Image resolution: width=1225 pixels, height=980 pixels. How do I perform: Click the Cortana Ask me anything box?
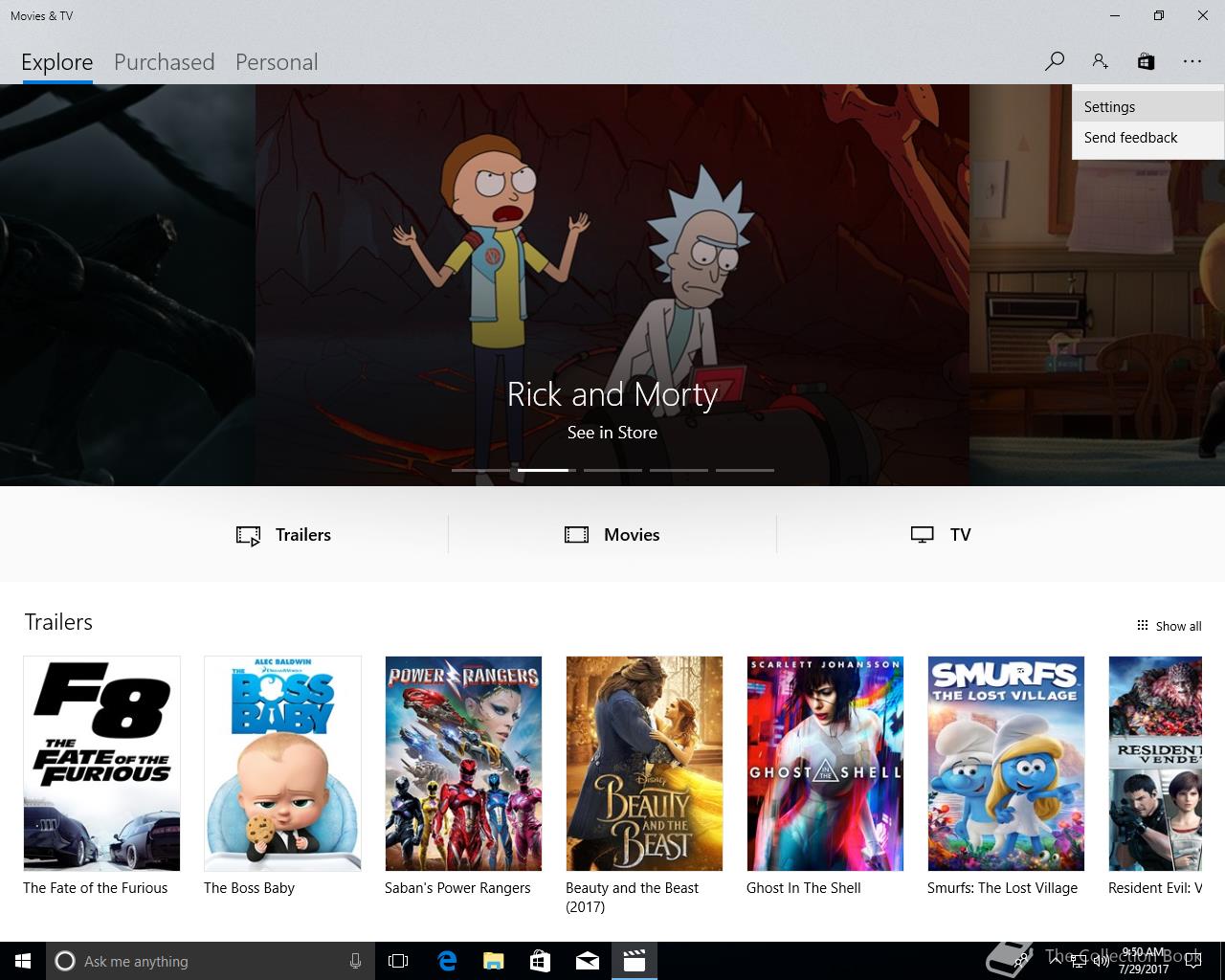coord(209,961)
